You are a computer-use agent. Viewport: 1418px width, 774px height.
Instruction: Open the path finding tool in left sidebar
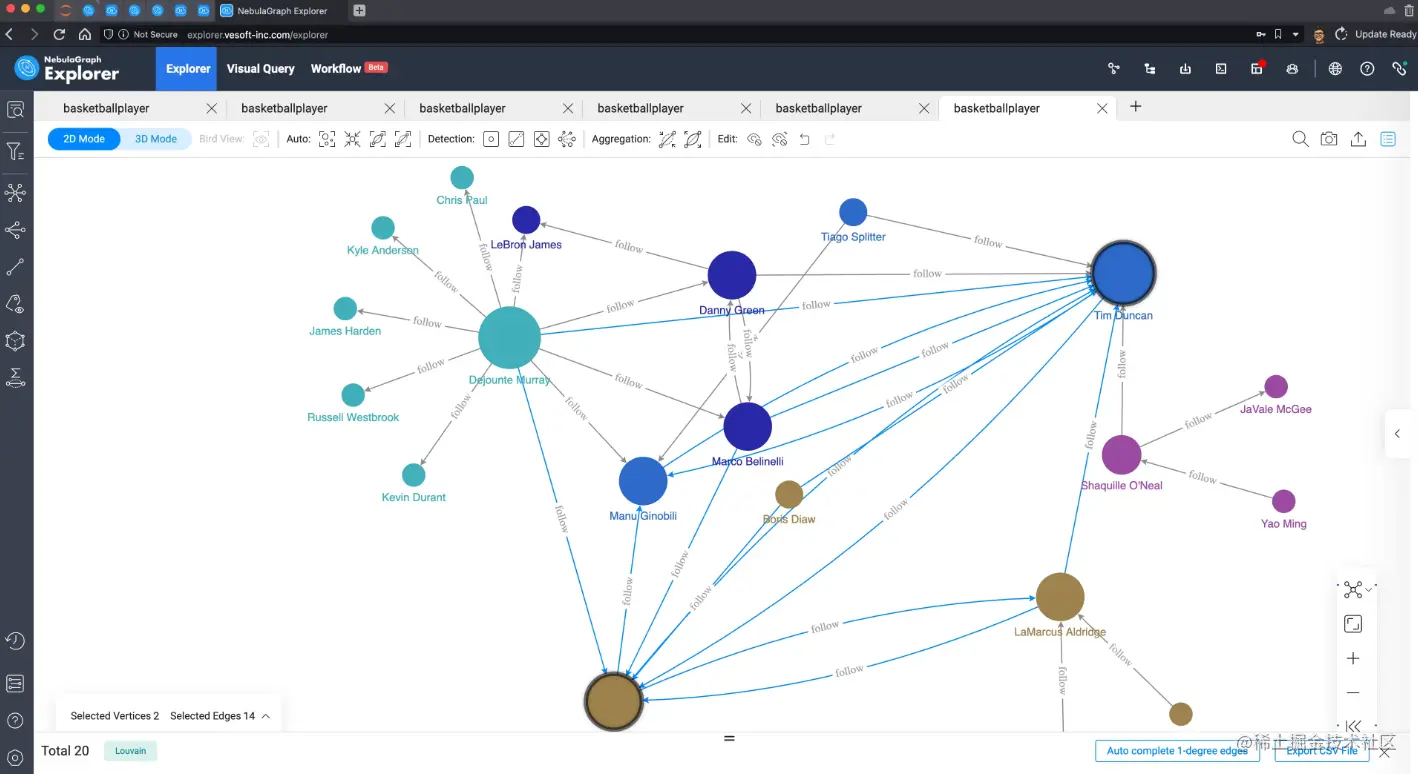pyautogui.click(x=15, y=267)
